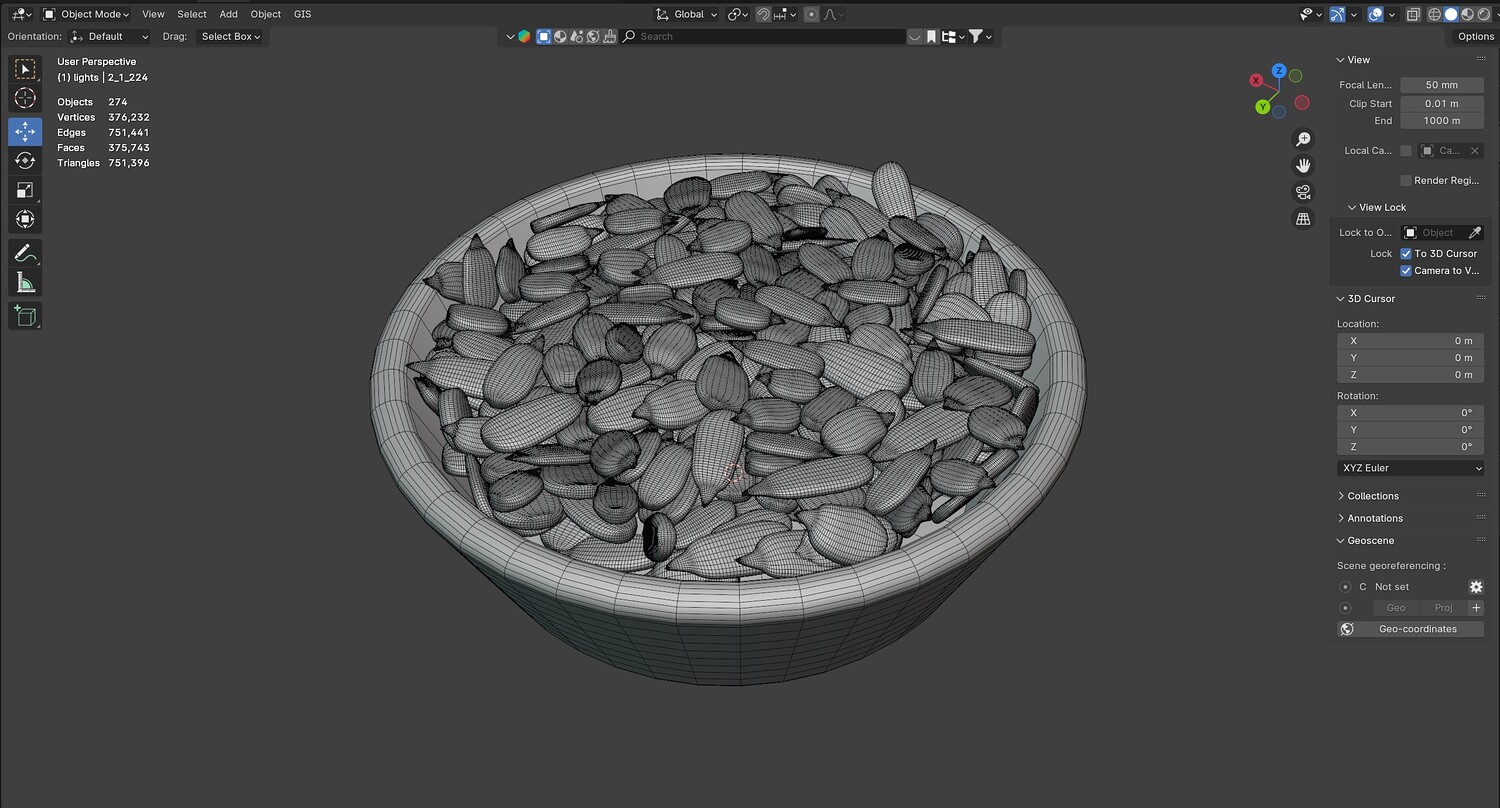Screen dimensions: 1500x808
Task: Click the Search field in the header
Action: click(763, 36)
